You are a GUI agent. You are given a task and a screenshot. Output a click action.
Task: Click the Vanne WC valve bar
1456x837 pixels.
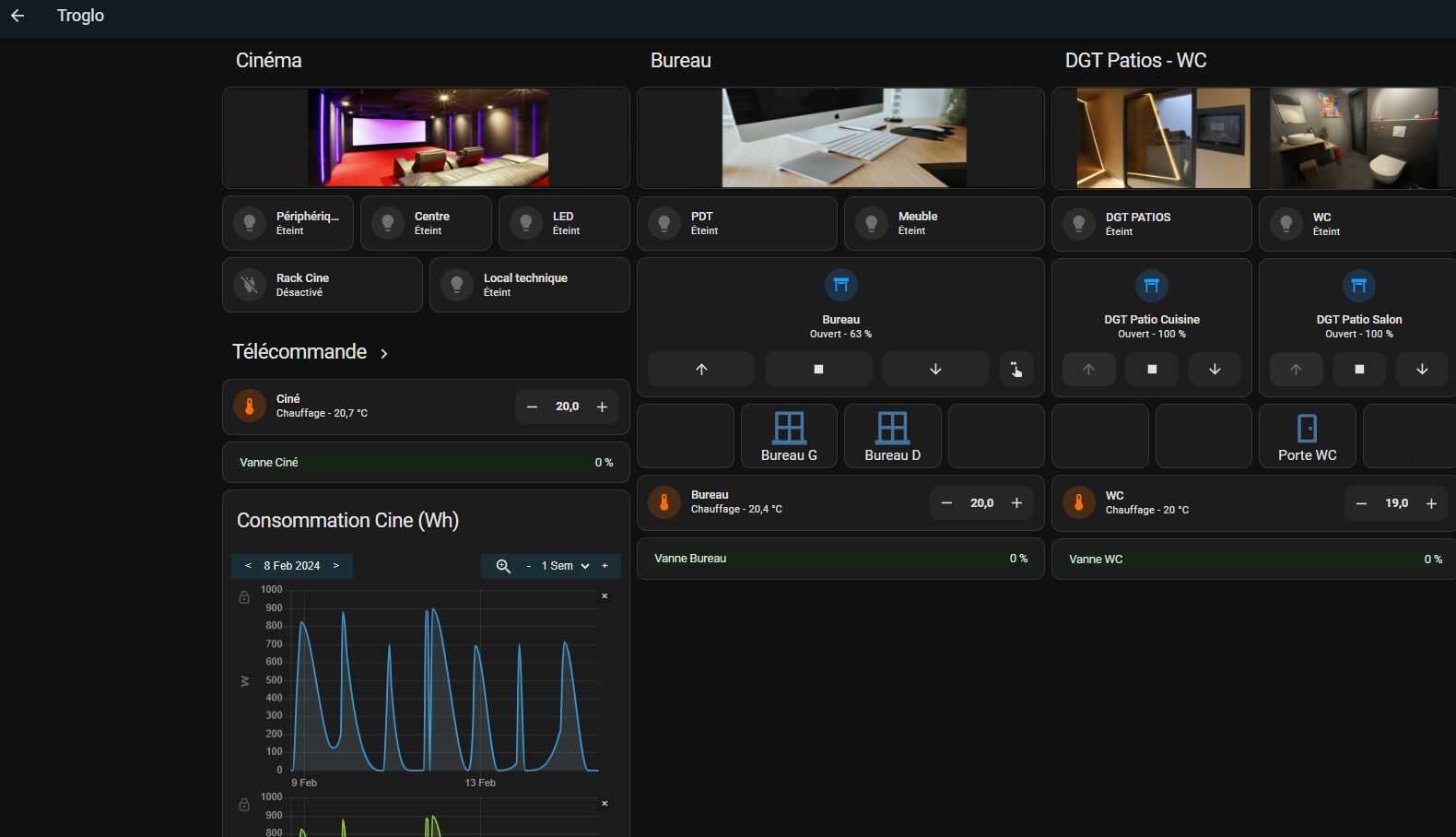[x=1254, y=560]
